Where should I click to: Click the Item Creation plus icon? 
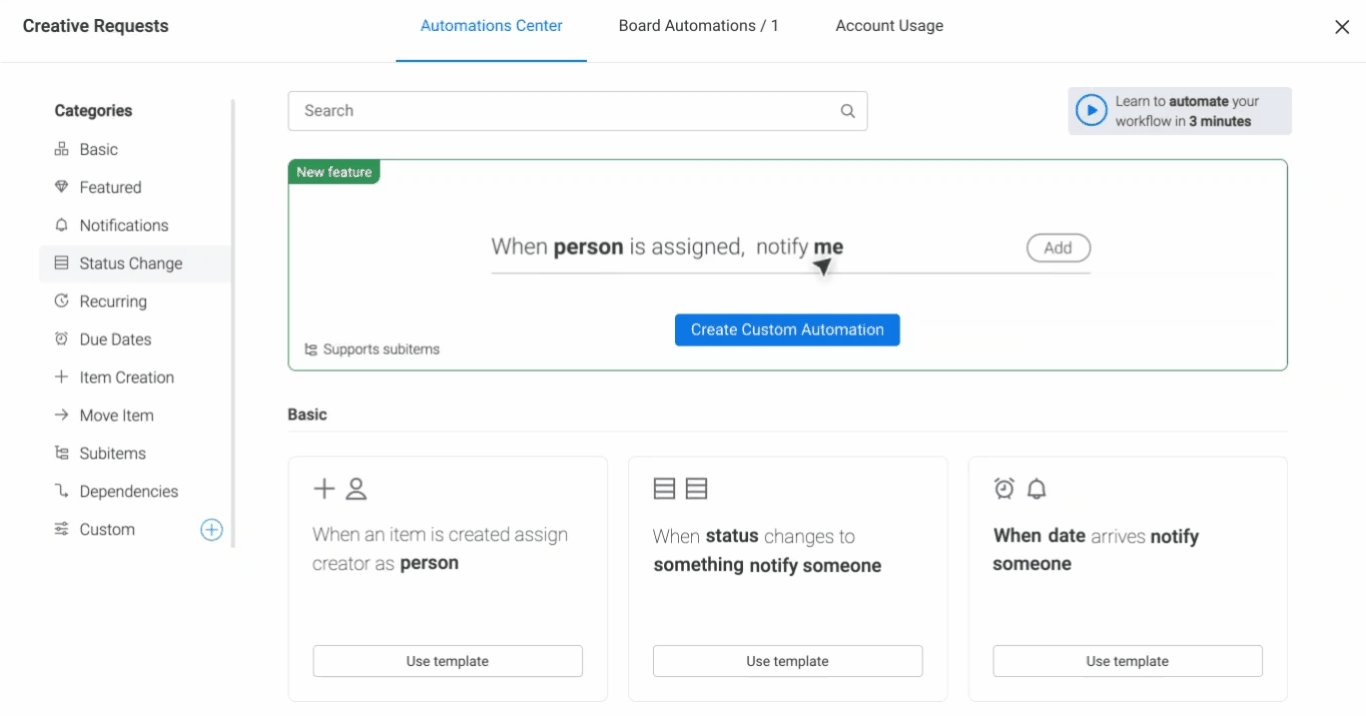tap(61, 377)
